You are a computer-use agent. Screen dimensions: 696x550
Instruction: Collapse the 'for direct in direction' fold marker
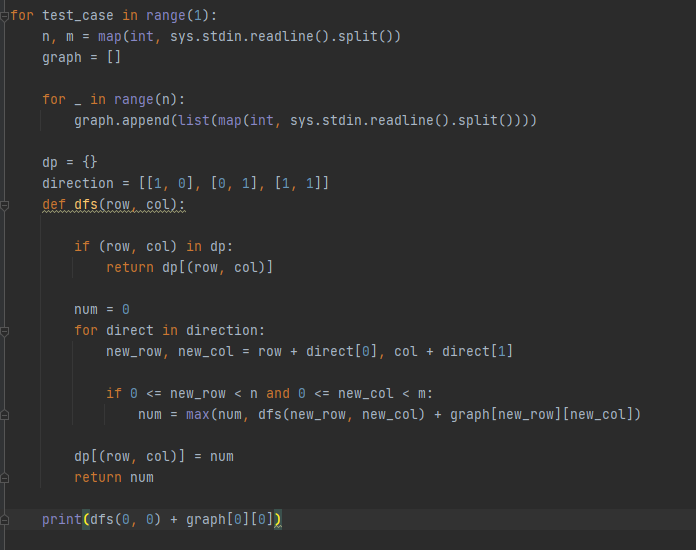4,332
